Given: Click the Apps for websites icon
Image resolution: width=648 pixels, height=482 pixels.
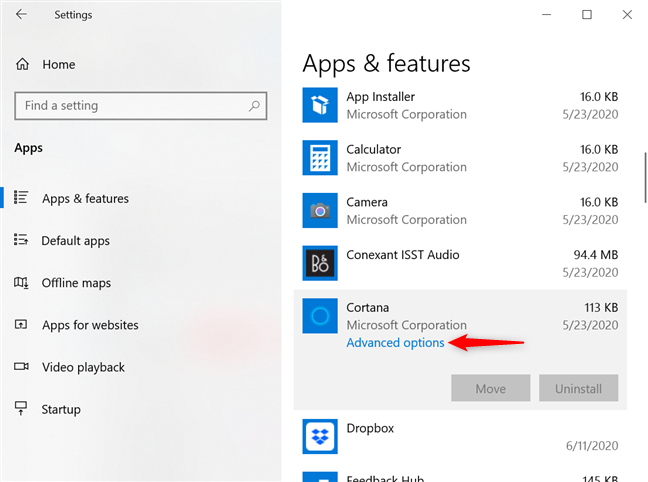Looking at the screenshot, I should [x=21, y=325].
